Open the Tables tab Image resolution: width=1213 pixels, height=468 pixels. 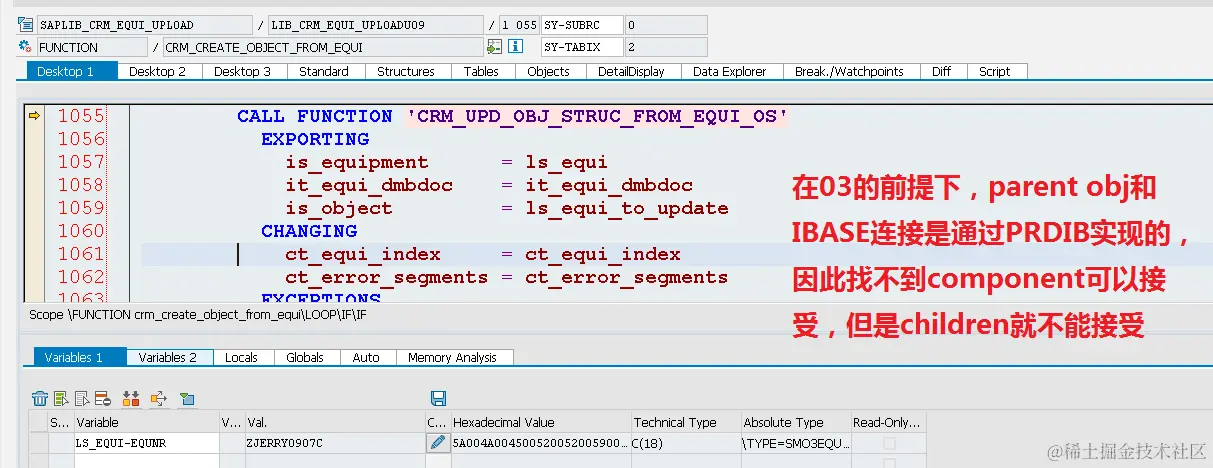tap(481, 71)
